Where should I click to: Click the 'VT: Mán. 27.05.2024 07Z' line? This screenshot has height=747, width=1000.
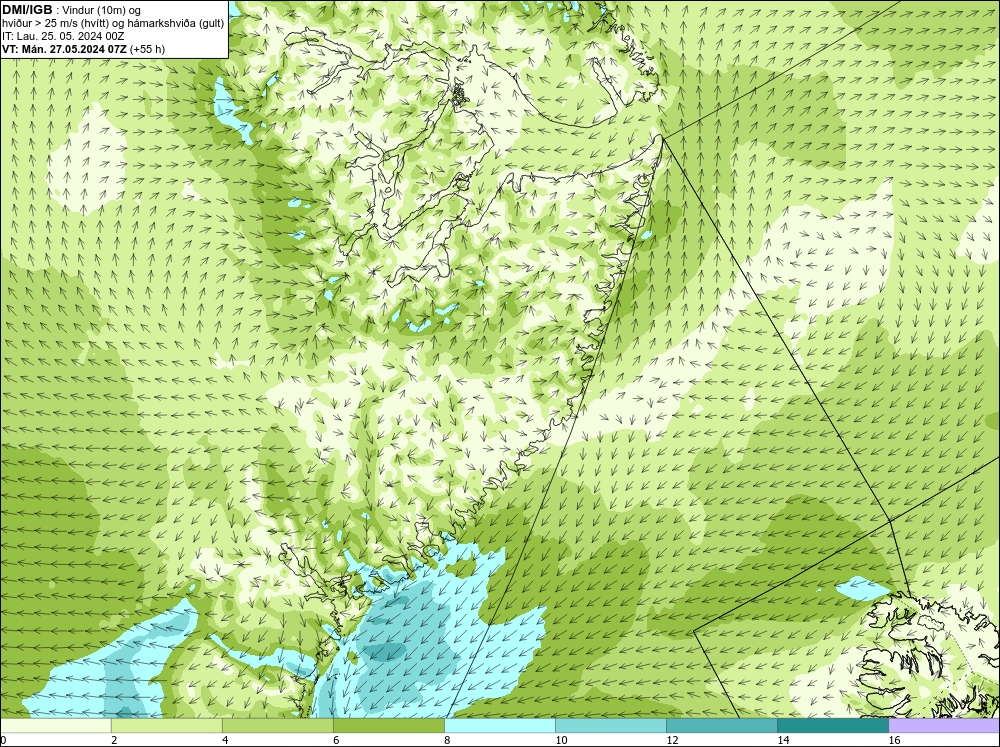pyautogui.click(x=65, y=49)
